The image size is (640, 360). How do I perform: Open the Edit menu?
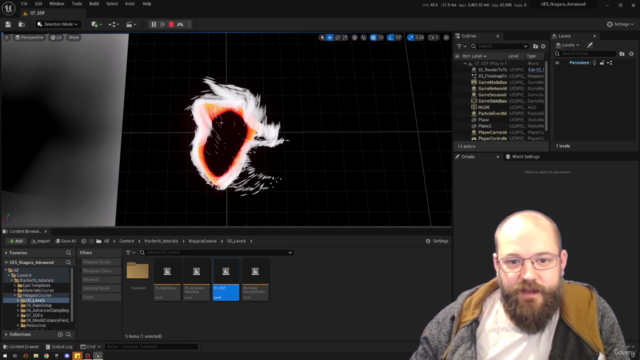38,4
